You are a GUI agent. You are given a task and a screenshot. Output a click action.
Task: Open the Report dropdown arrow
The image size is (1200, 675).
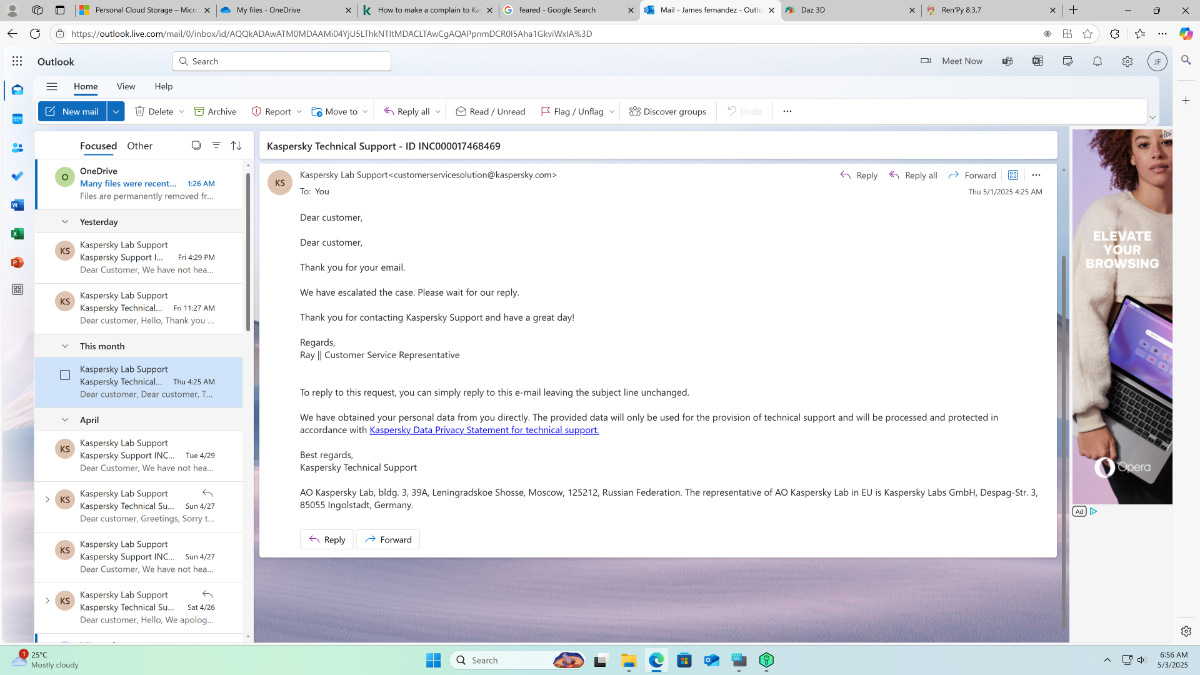[298, 112]
